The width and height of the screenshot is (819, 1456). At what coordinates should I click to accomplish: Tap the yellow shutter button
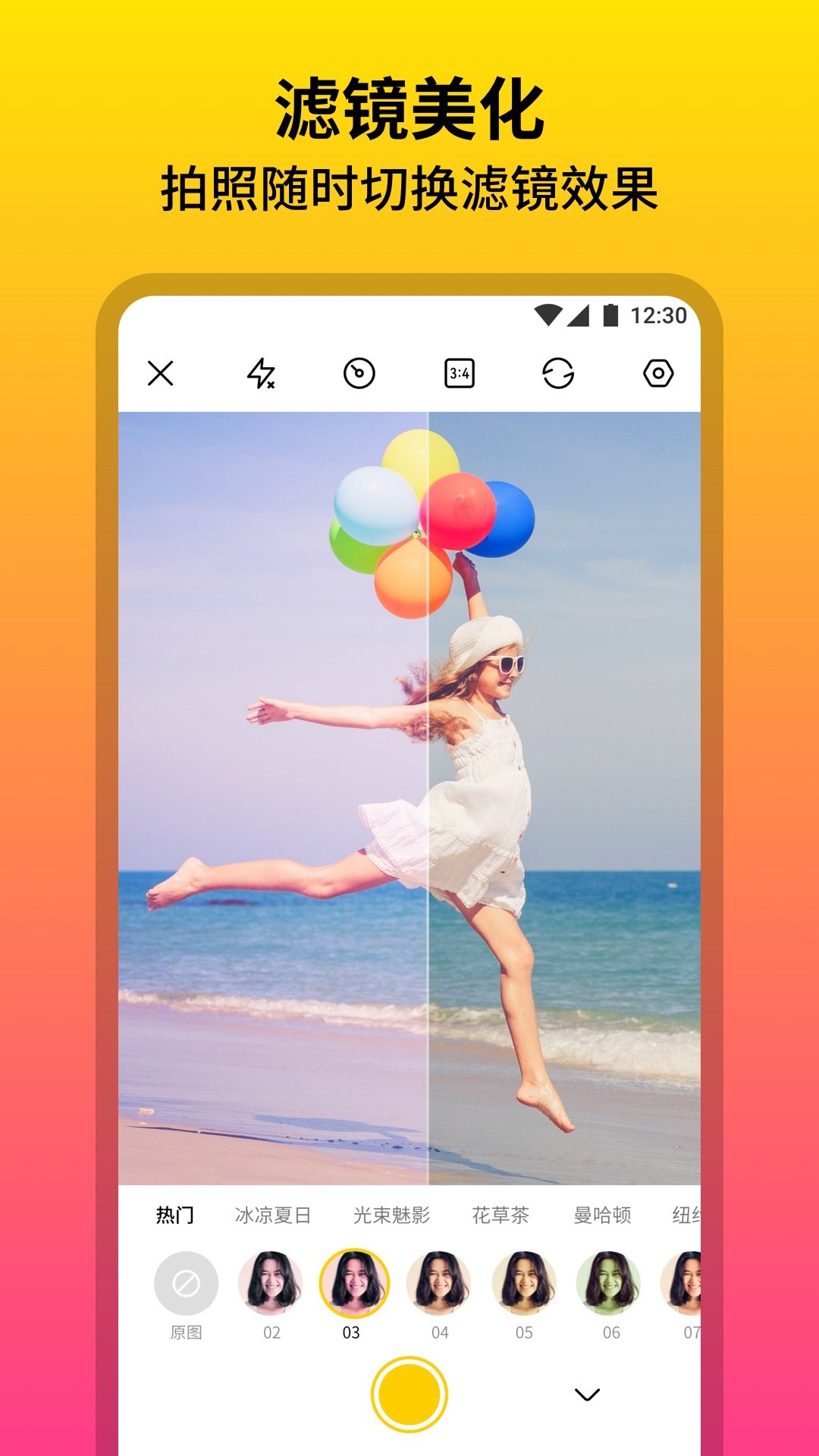click(x=409, y=1394)
